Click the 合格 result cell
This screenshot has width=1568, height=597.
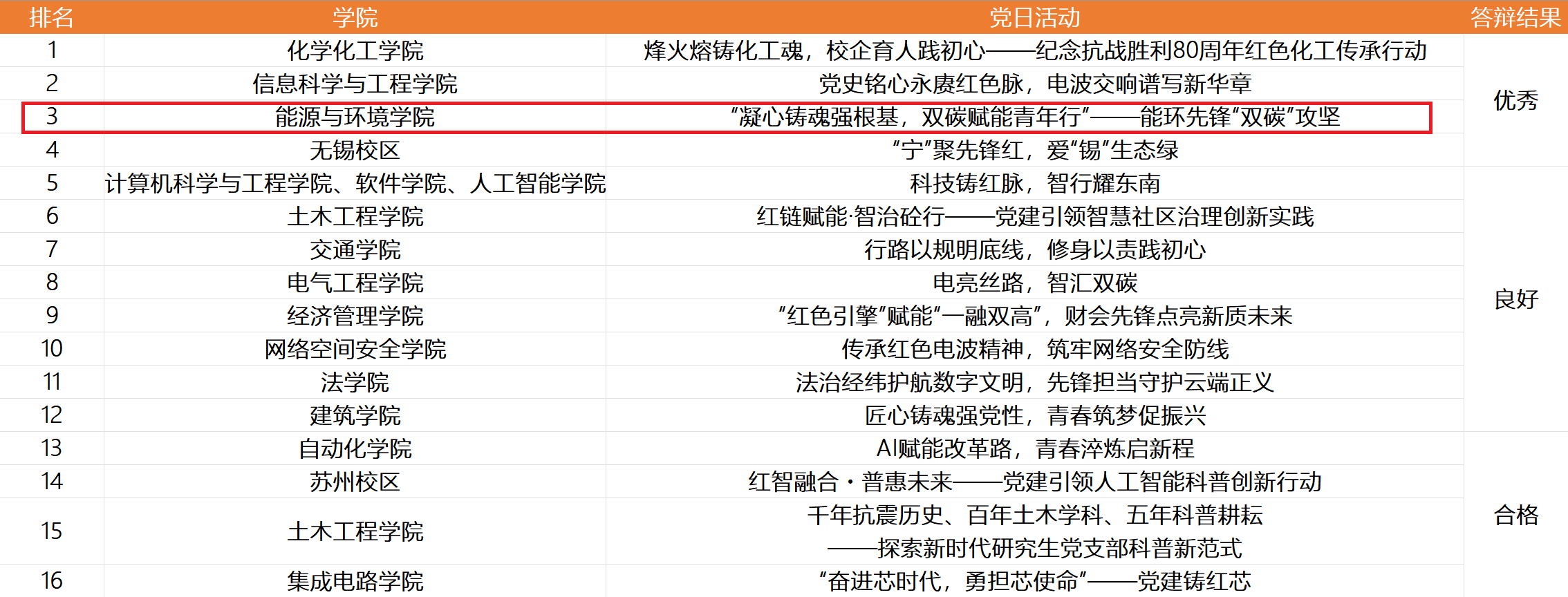pyautogui.click(x=1515, y=515)
